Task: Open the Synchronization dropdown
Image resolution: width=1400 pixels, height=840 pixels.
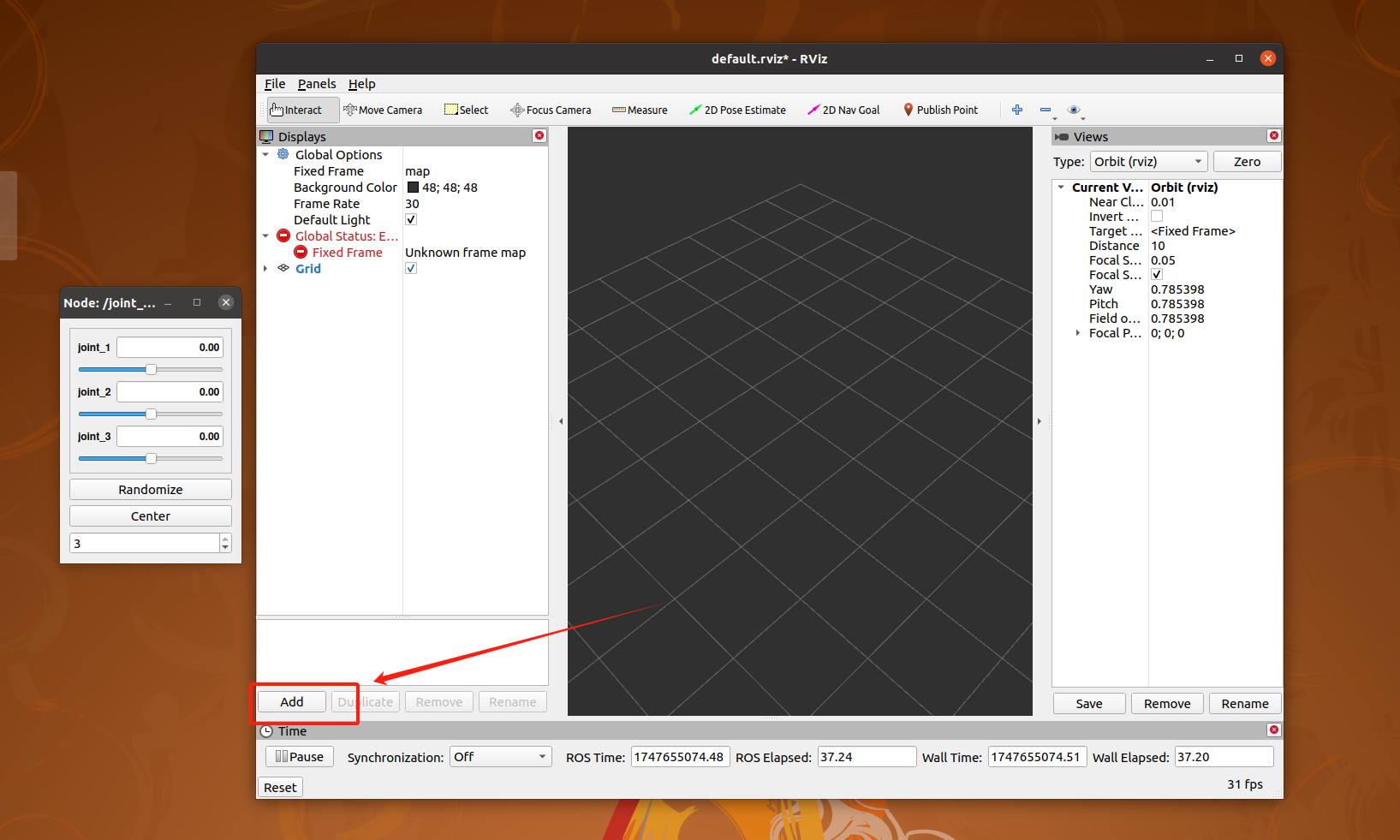Action: (x=500, y=756)
